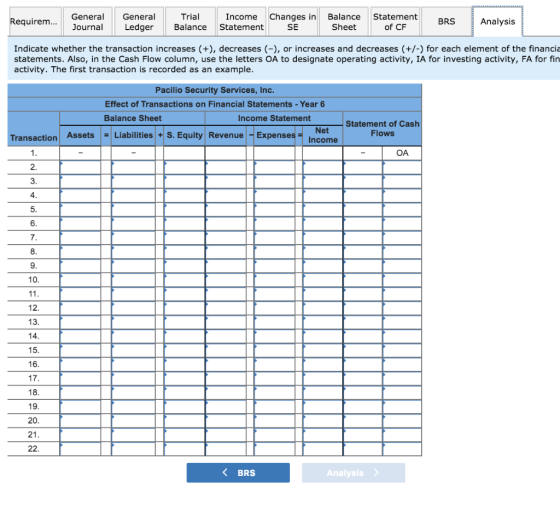Click the Net Income column header
Image resolution: width=560 pixels, height=522 pixels.
click(323, 135)
